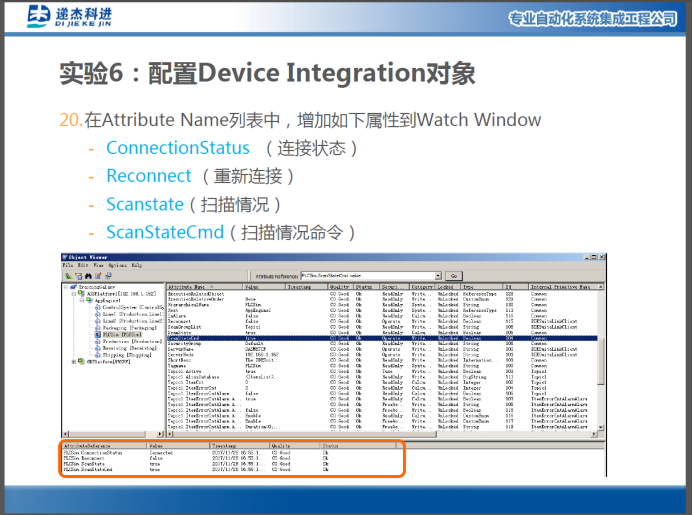Select PLCSim.ConnectionStatus row in Watch Window

[93, 452]
